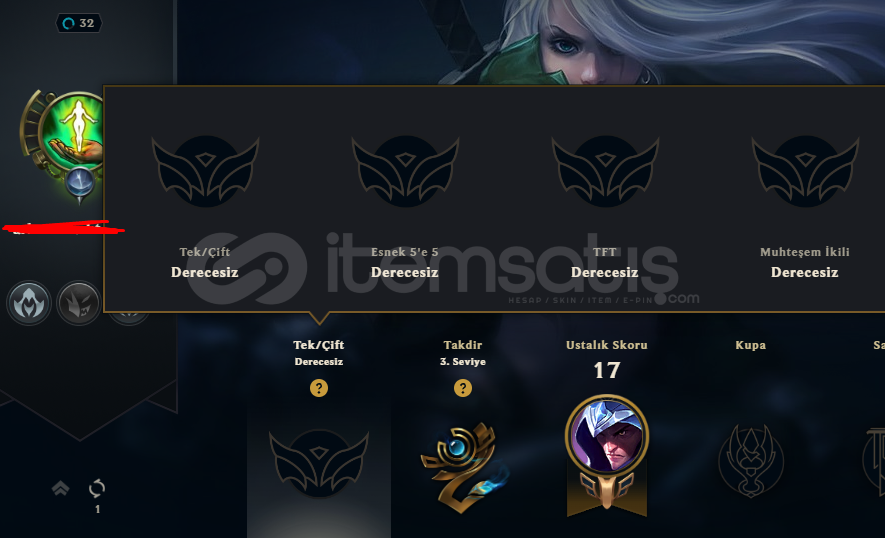Open the Takdir honor level emblem

(464, 466)
